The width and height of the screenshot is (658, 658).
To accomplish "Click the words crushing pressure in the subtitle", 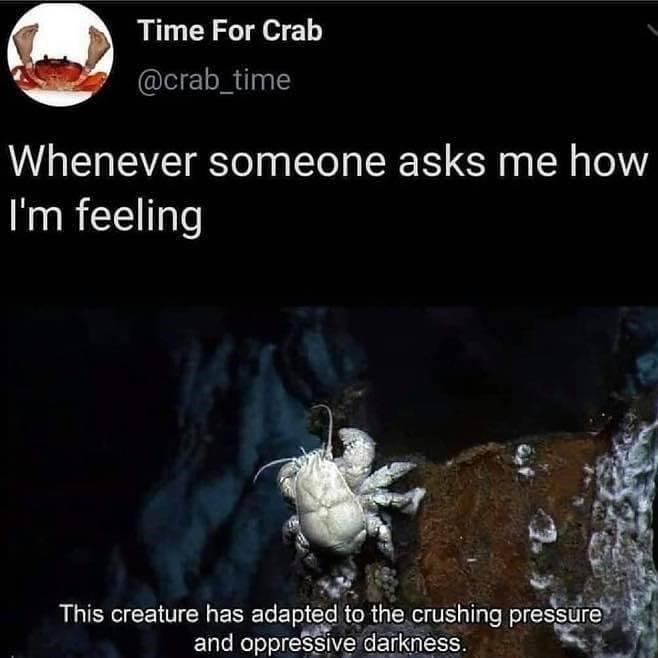I will [x=506, y=615].
